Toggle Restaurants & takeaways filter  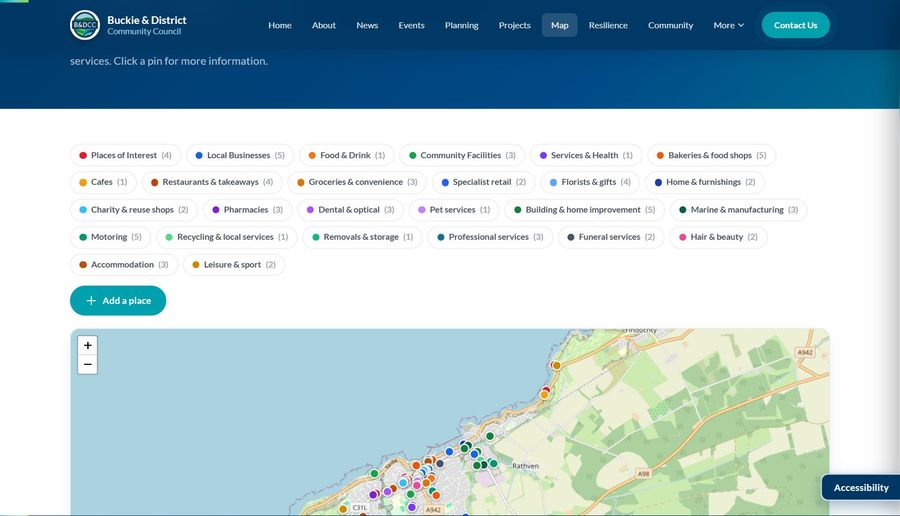212,182
